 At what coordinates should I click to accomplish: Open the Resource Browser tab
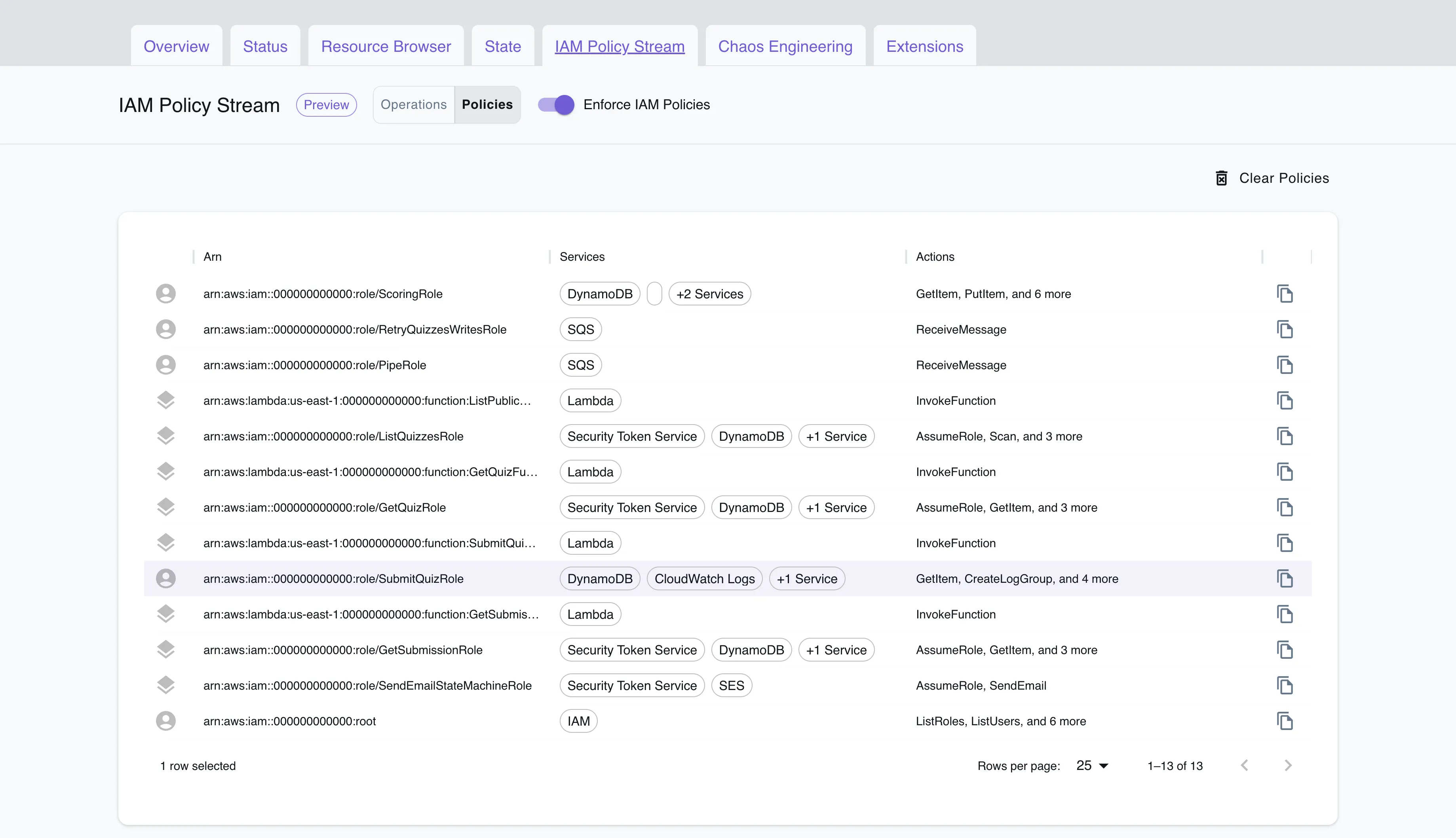pyautogui.click(x=386, y=47)
